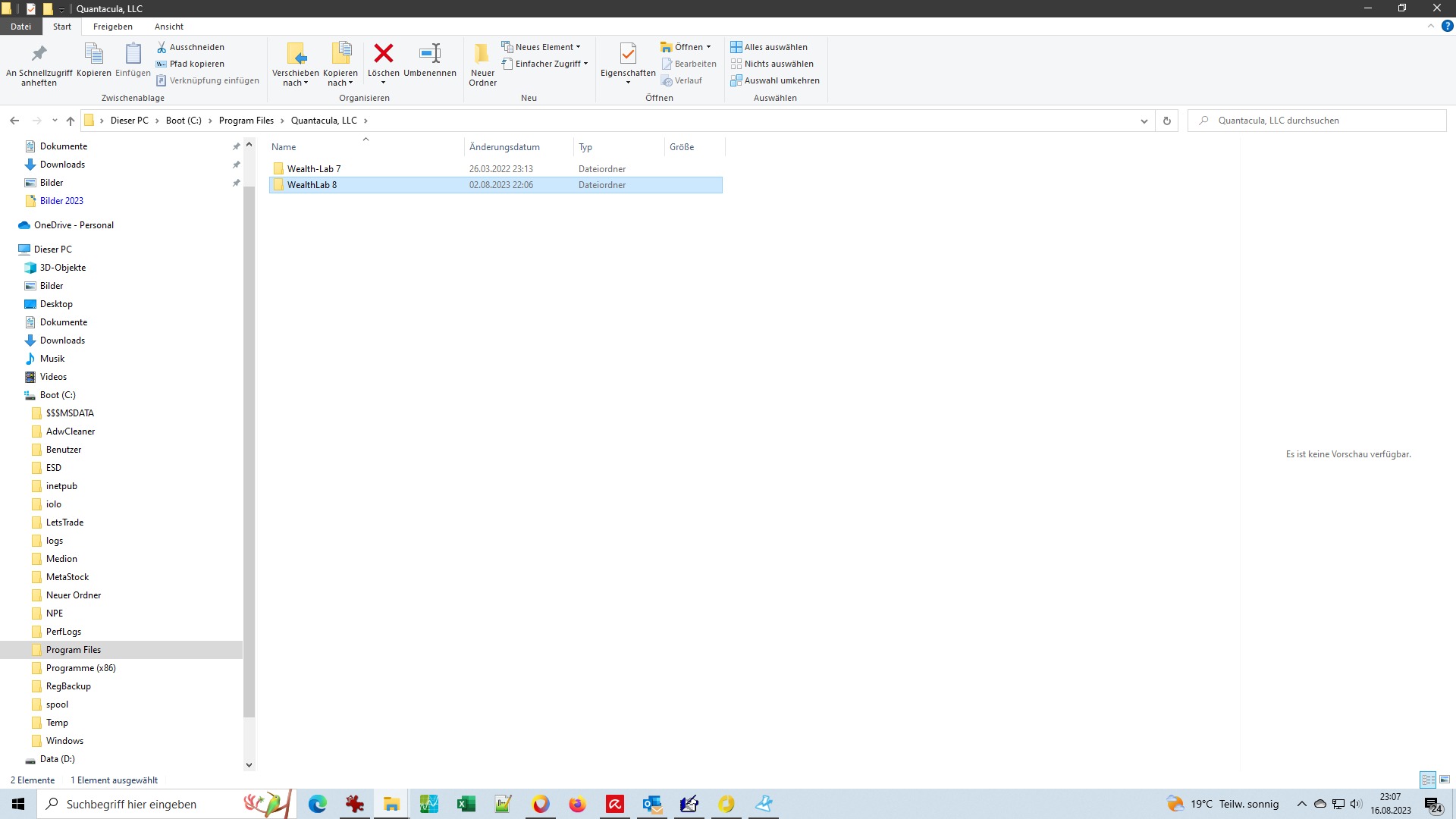Image resolution: width=1456 pixels, height=819 pixels.
Task: Select the WealthLab 8 folder
Action: pos(495,185)
